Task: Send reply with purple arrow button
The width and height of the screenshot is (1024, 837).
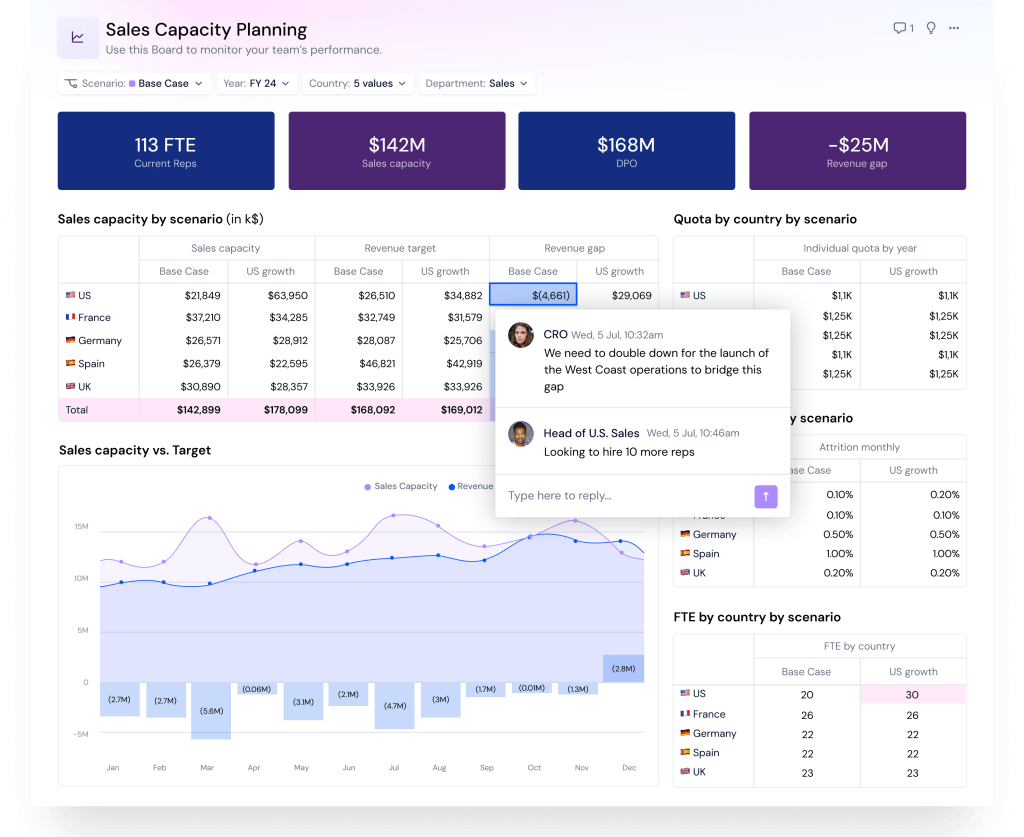Action: tap(765, 496)
